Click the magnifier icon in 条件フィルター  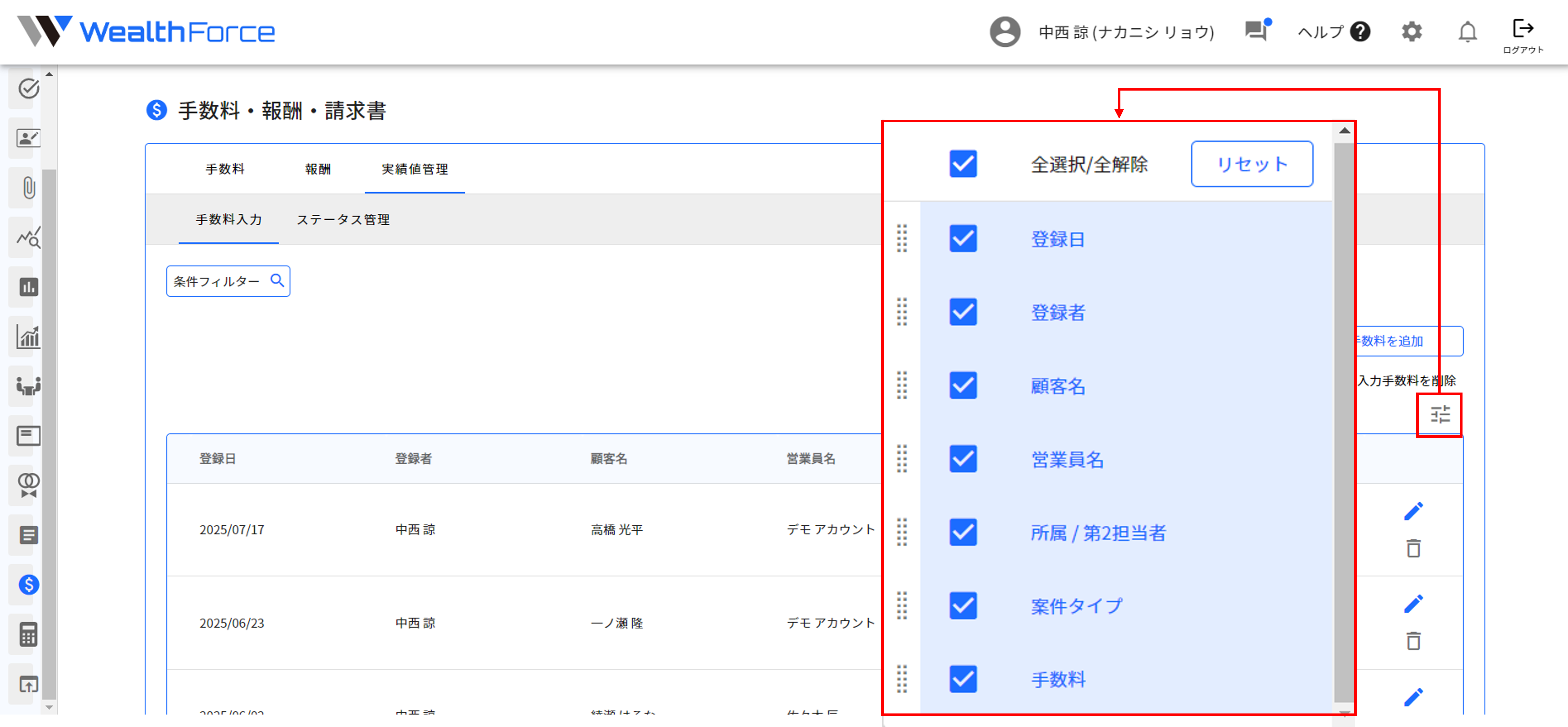pos(277,280)
